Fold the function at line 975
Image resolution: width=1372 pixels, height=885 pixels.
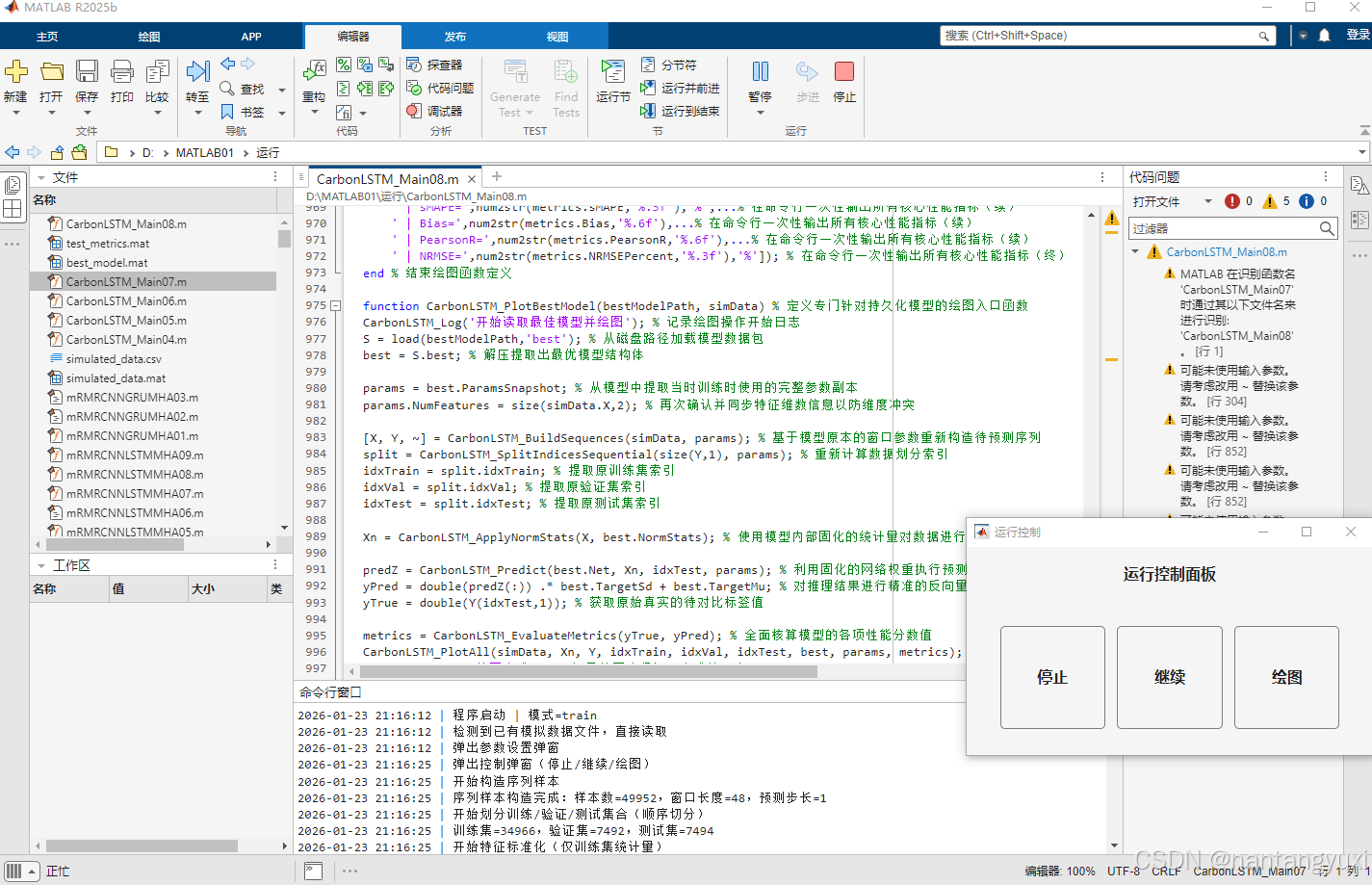[x=336, y=305]
